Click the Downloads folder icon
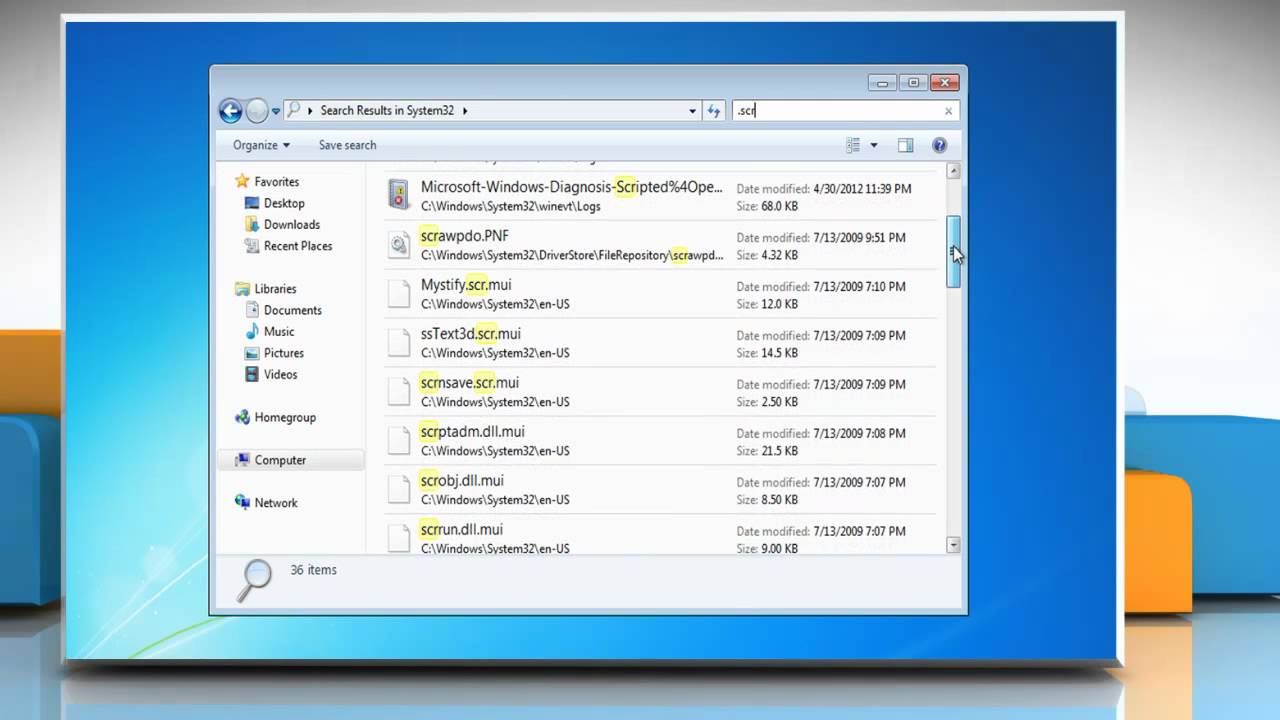1280x720 pixels. [252, 224]
